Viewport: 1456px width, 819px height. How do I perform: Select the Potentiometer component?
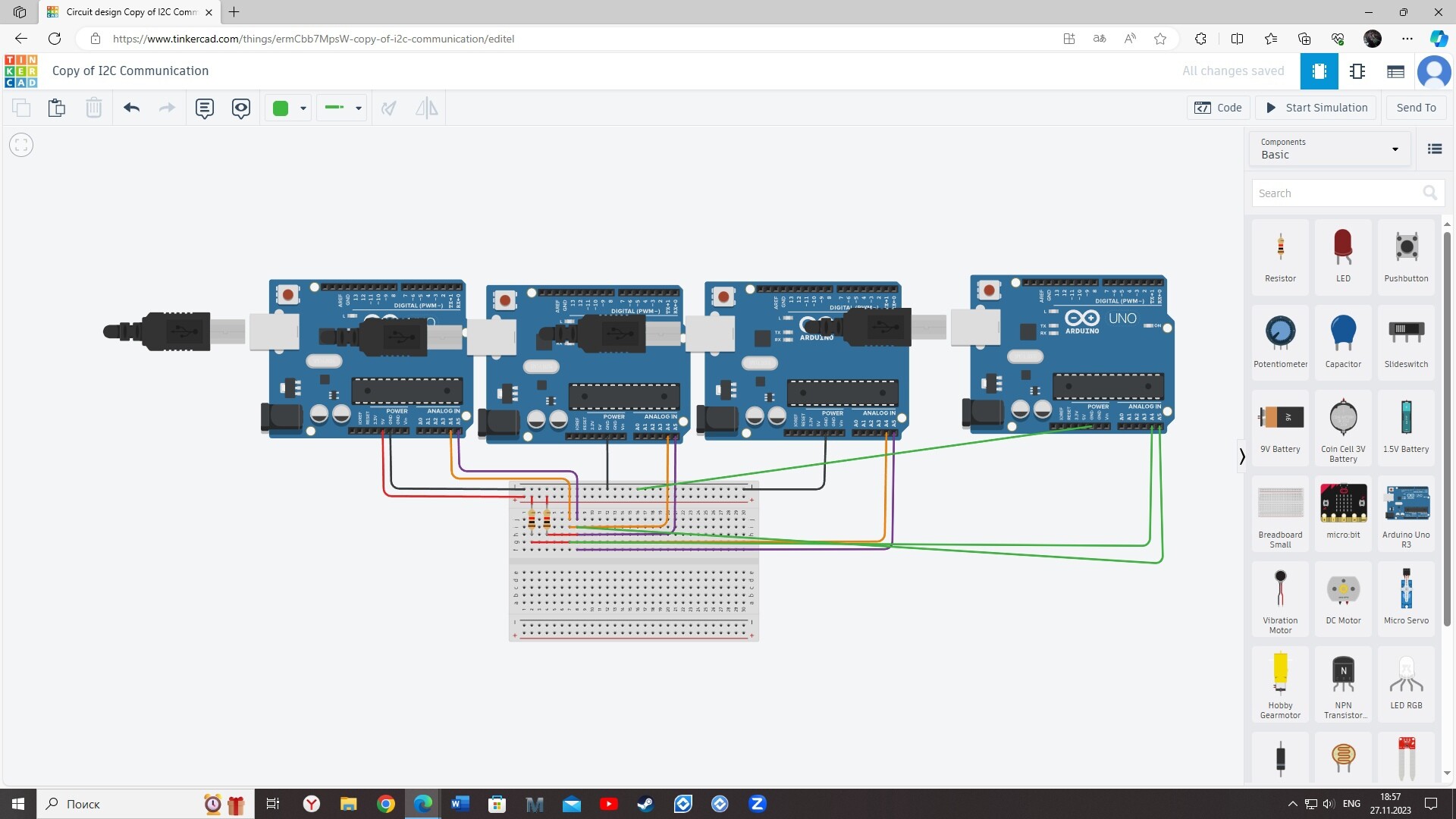click(1280, 343)
